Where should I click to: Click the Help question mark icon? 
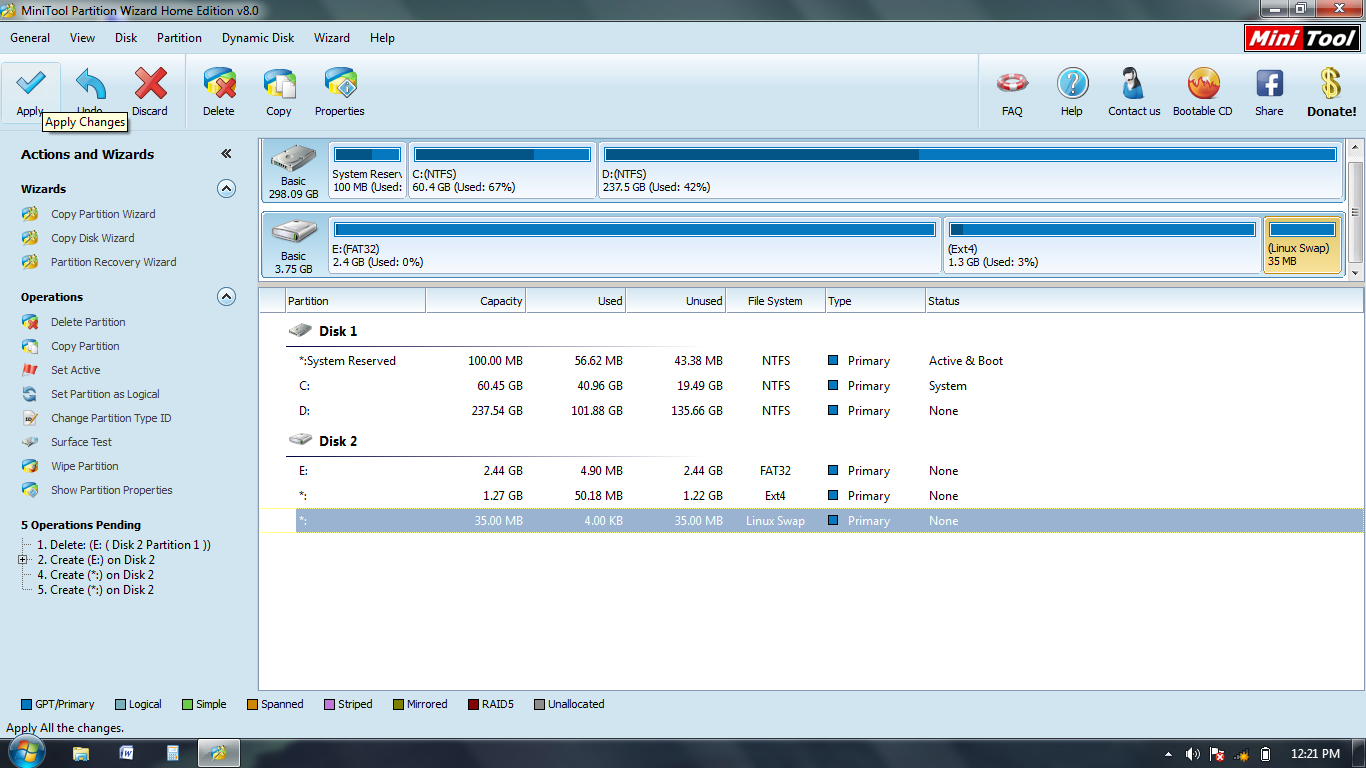tap(1072, 83)
